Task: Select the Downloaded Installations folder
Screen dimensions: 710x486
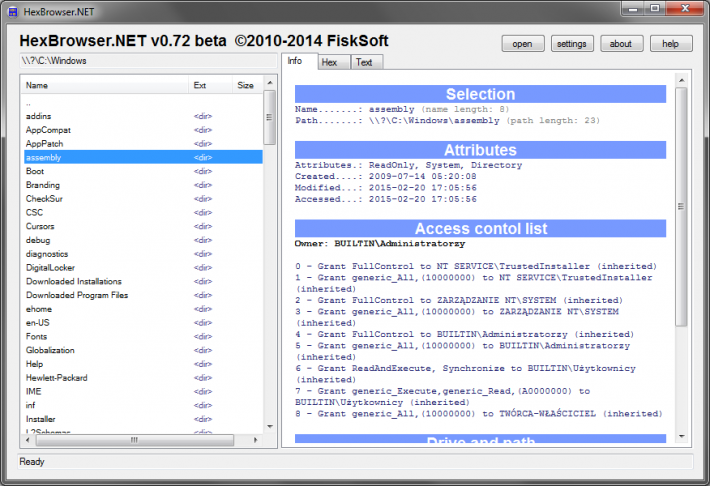Action: click(143, 281)
